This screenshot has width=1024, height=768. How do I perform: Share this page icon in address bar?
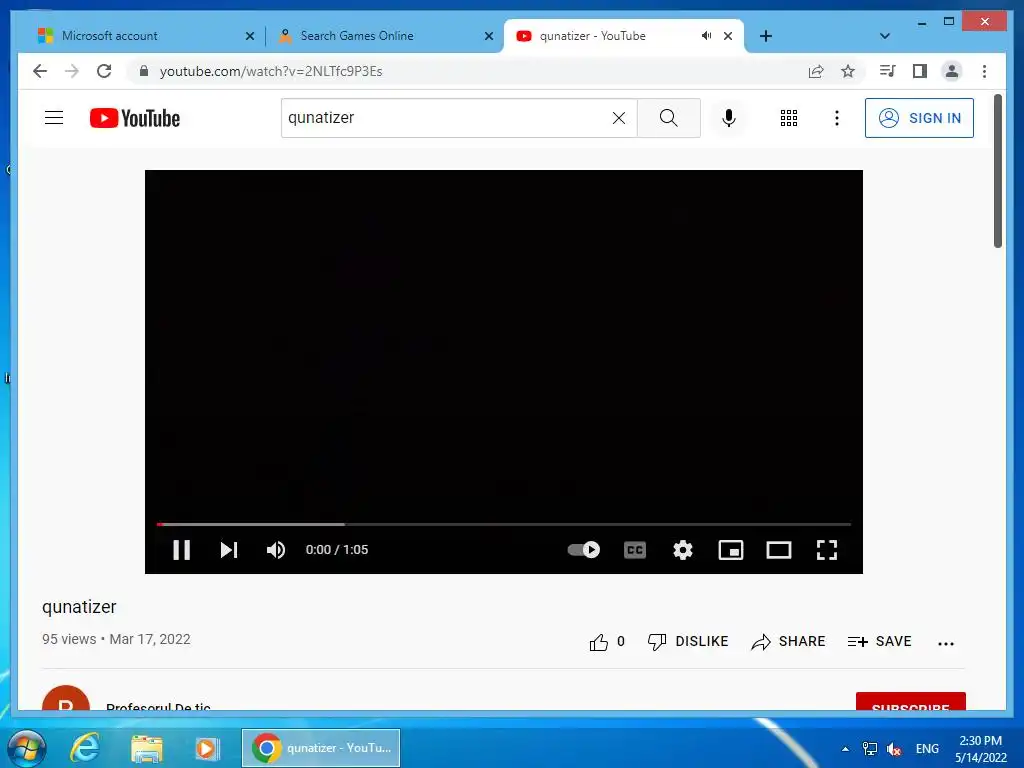(x=816, y=71)
